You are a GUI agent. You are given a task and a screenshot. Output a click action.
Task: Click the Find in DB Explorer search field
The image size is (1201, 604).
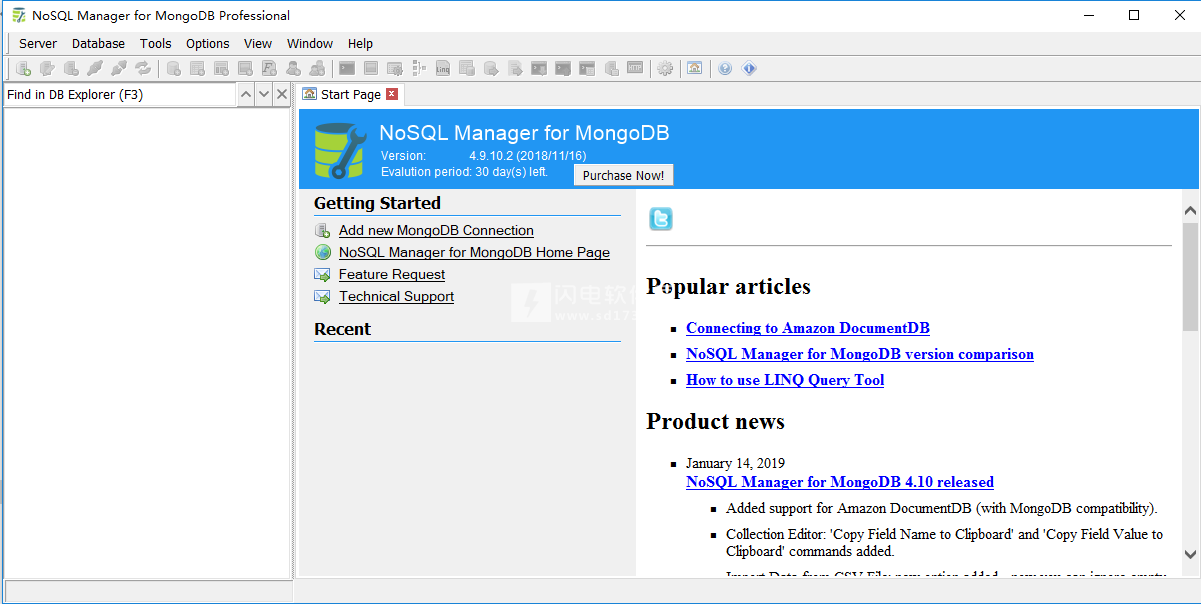120,94
